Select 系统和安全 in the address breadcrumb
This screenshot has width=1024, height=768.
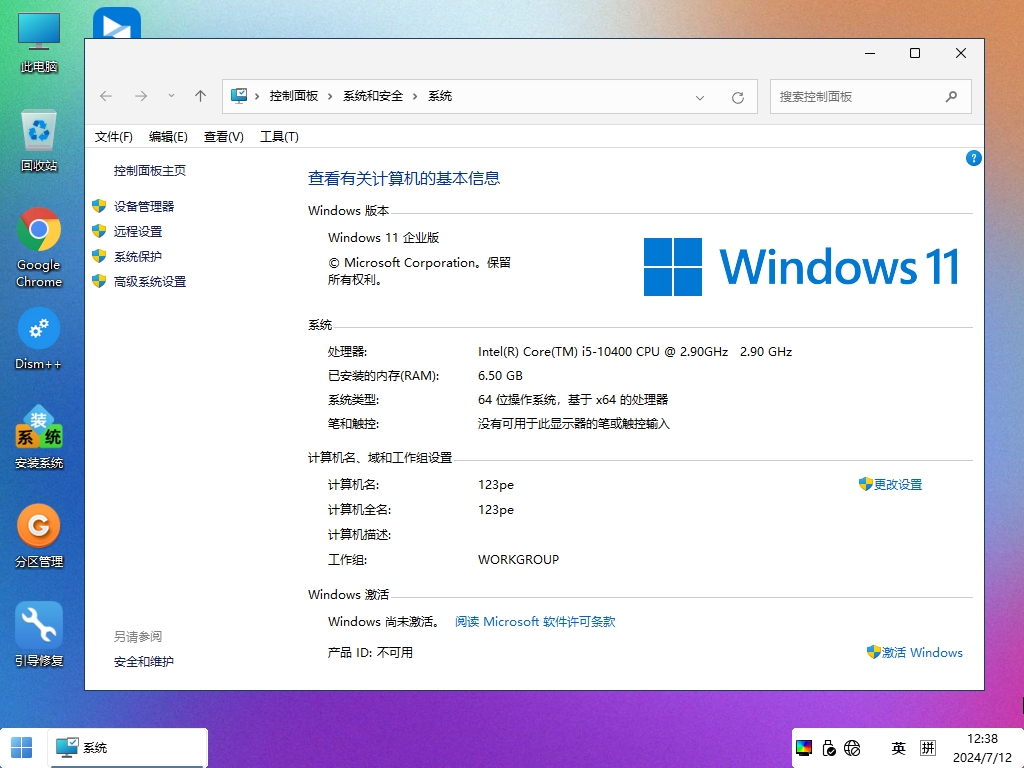click(373, 96)
